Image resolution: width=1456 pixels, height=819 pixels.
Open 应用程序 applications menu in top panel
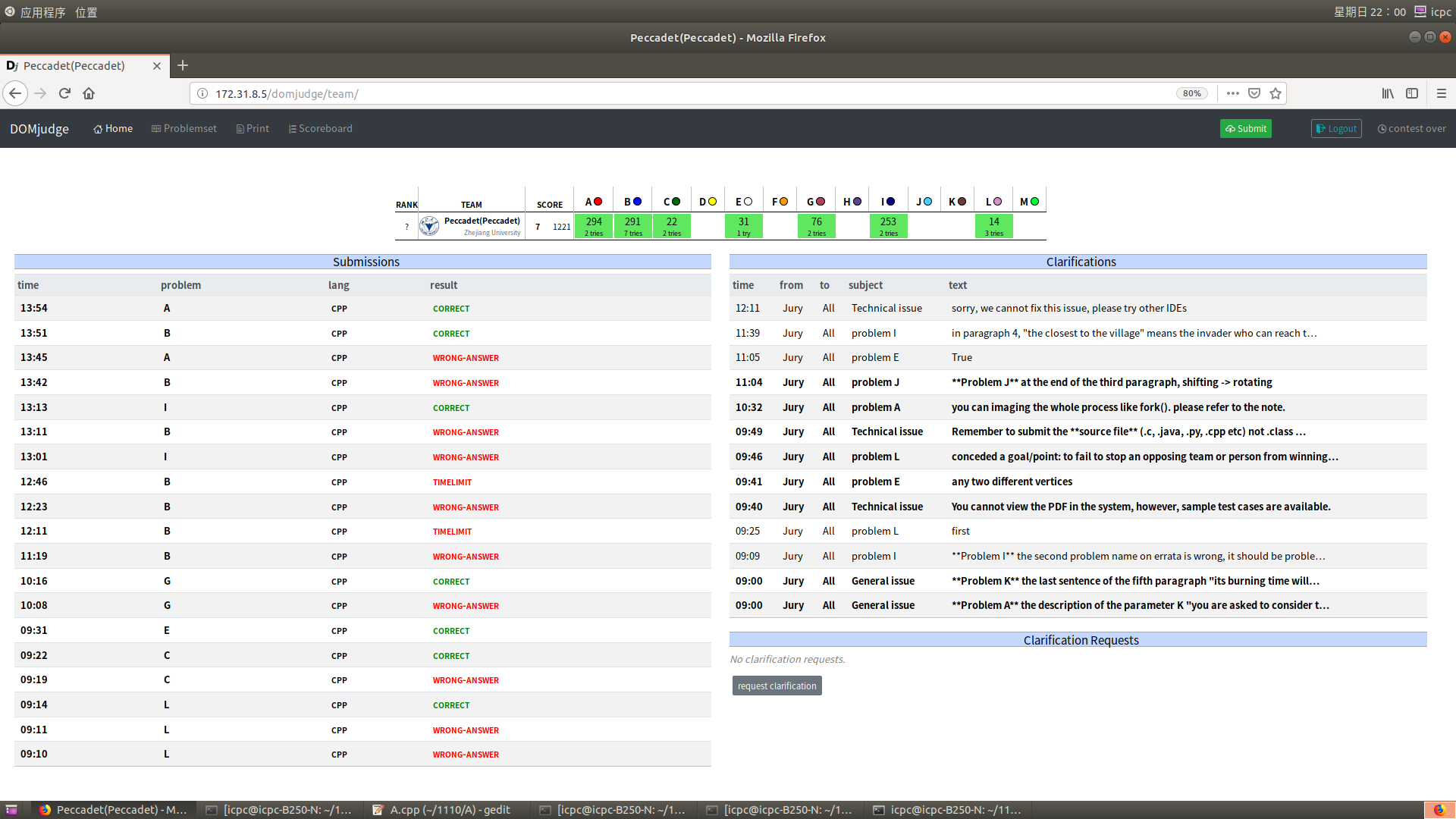point(42,12)
